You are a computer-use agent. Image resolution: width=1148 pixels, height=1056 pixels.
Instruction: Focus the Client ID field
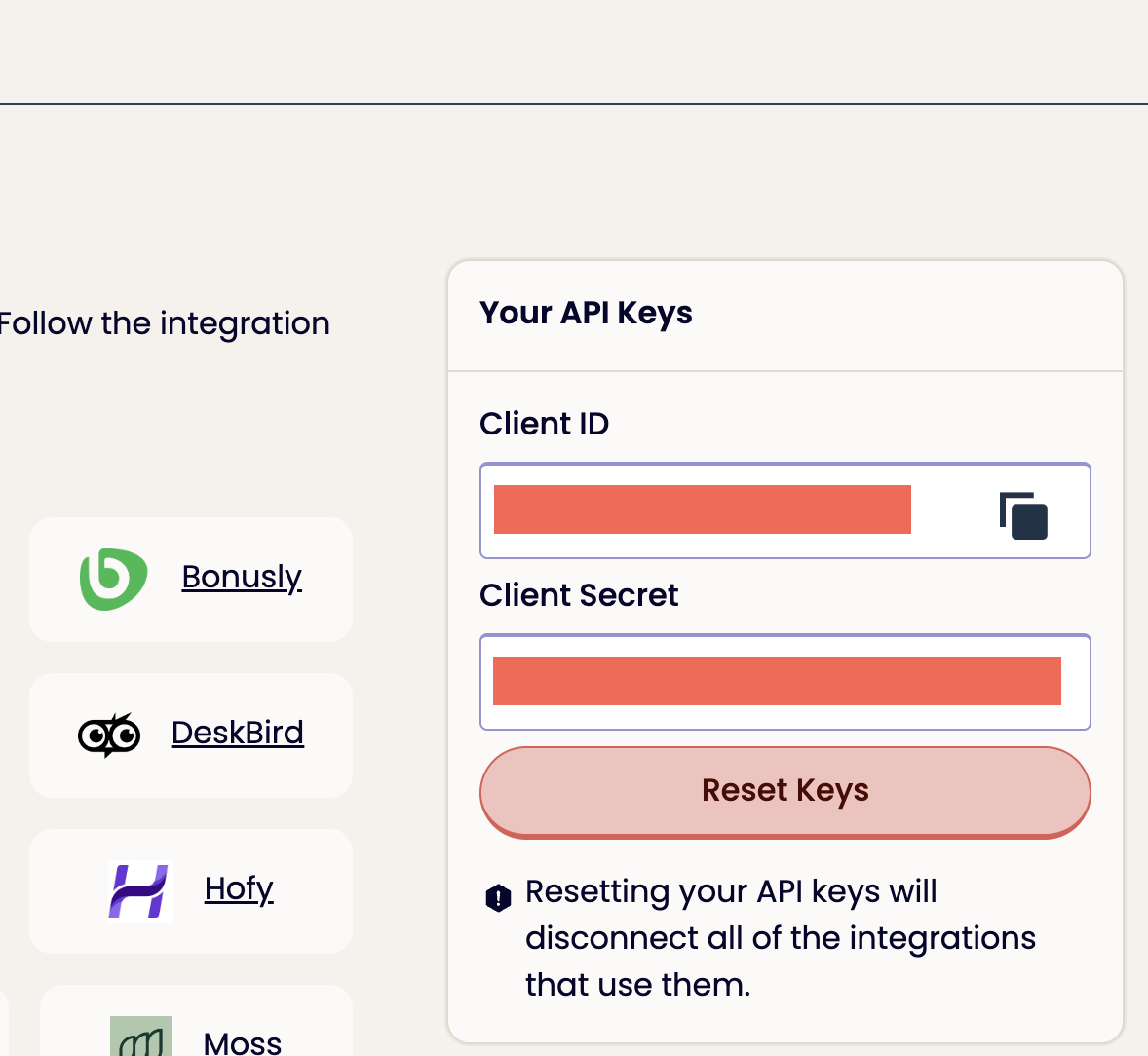click(x=702, y=510)
